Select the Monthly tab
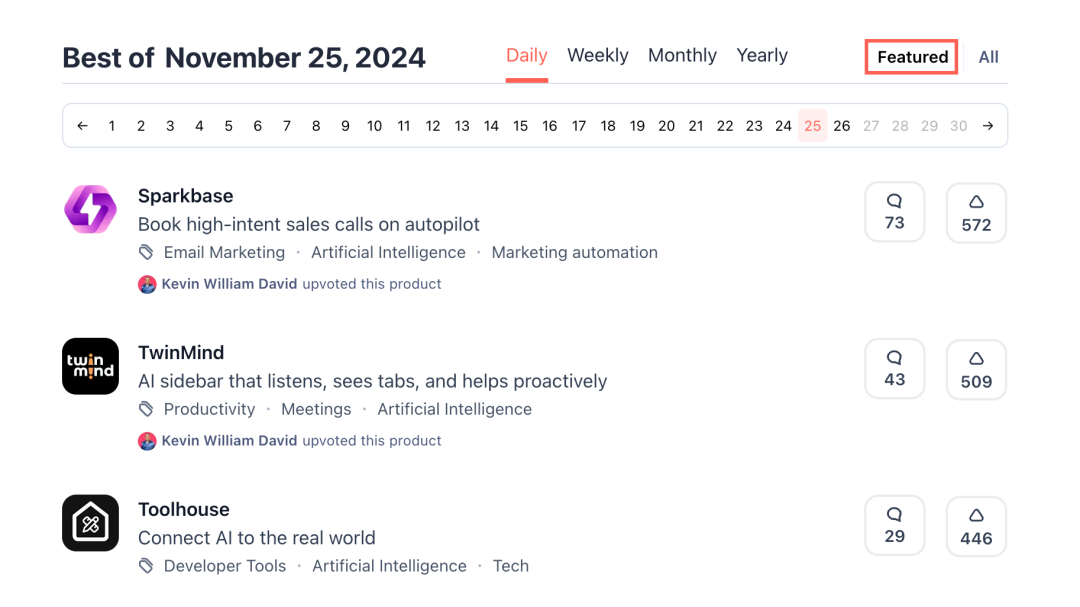Viewport: 1080px width, 607px height. click(x=682, y=56)
